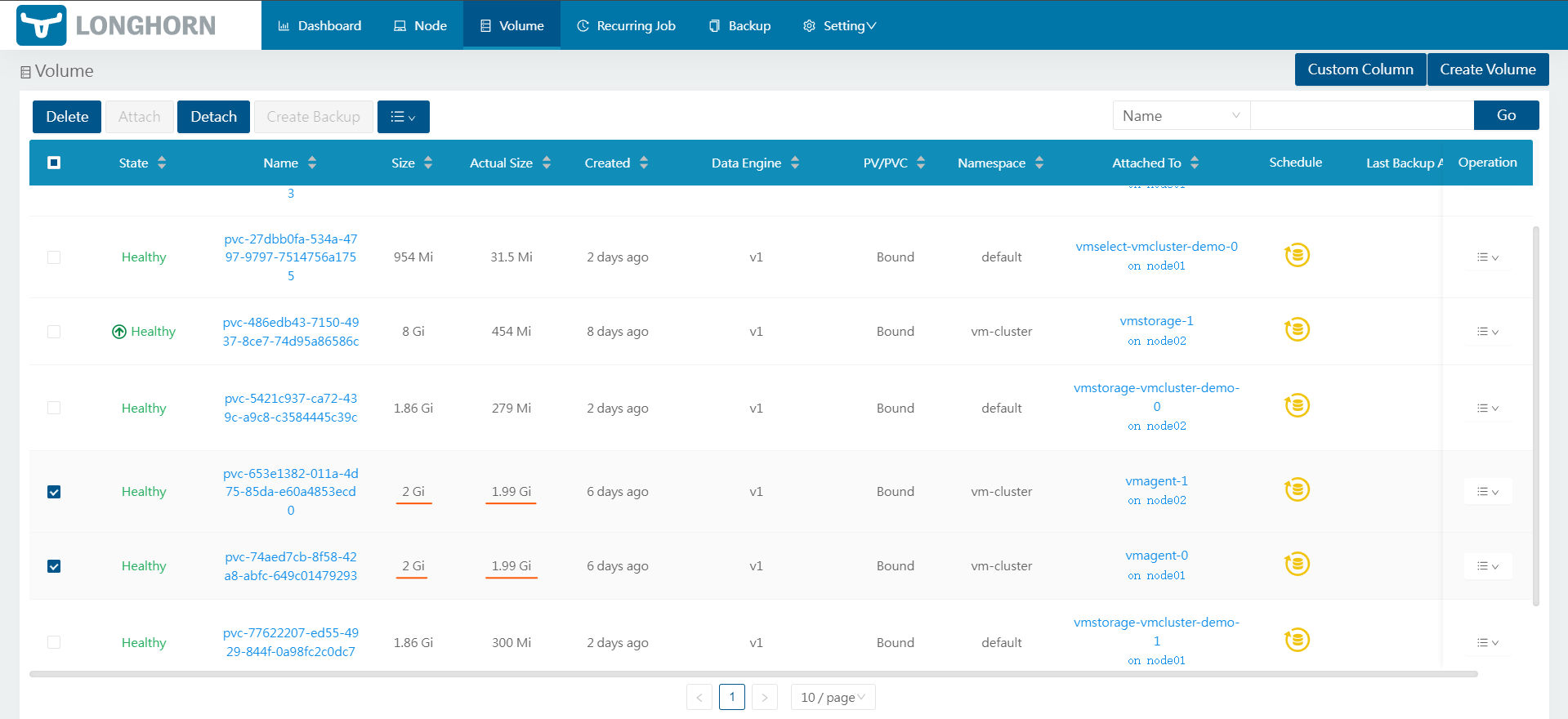Click the Custom Column button
Image resolution: width=1568 pixels, height=719 pixels.
[x=1360, y=69]
